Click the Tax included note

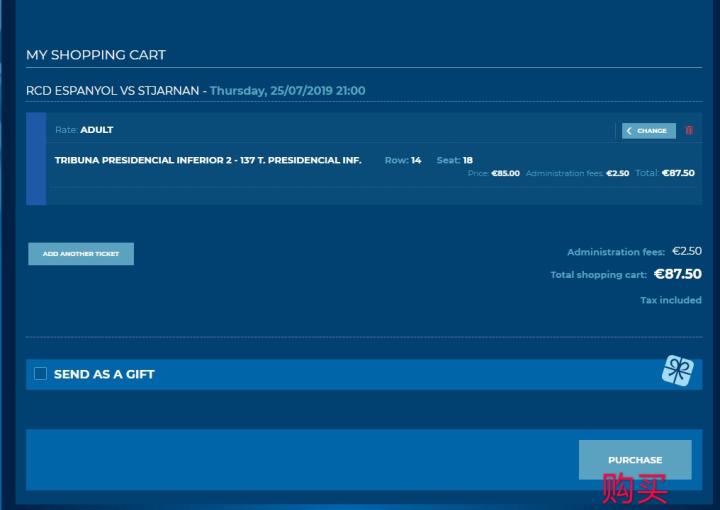click(670, 300)
